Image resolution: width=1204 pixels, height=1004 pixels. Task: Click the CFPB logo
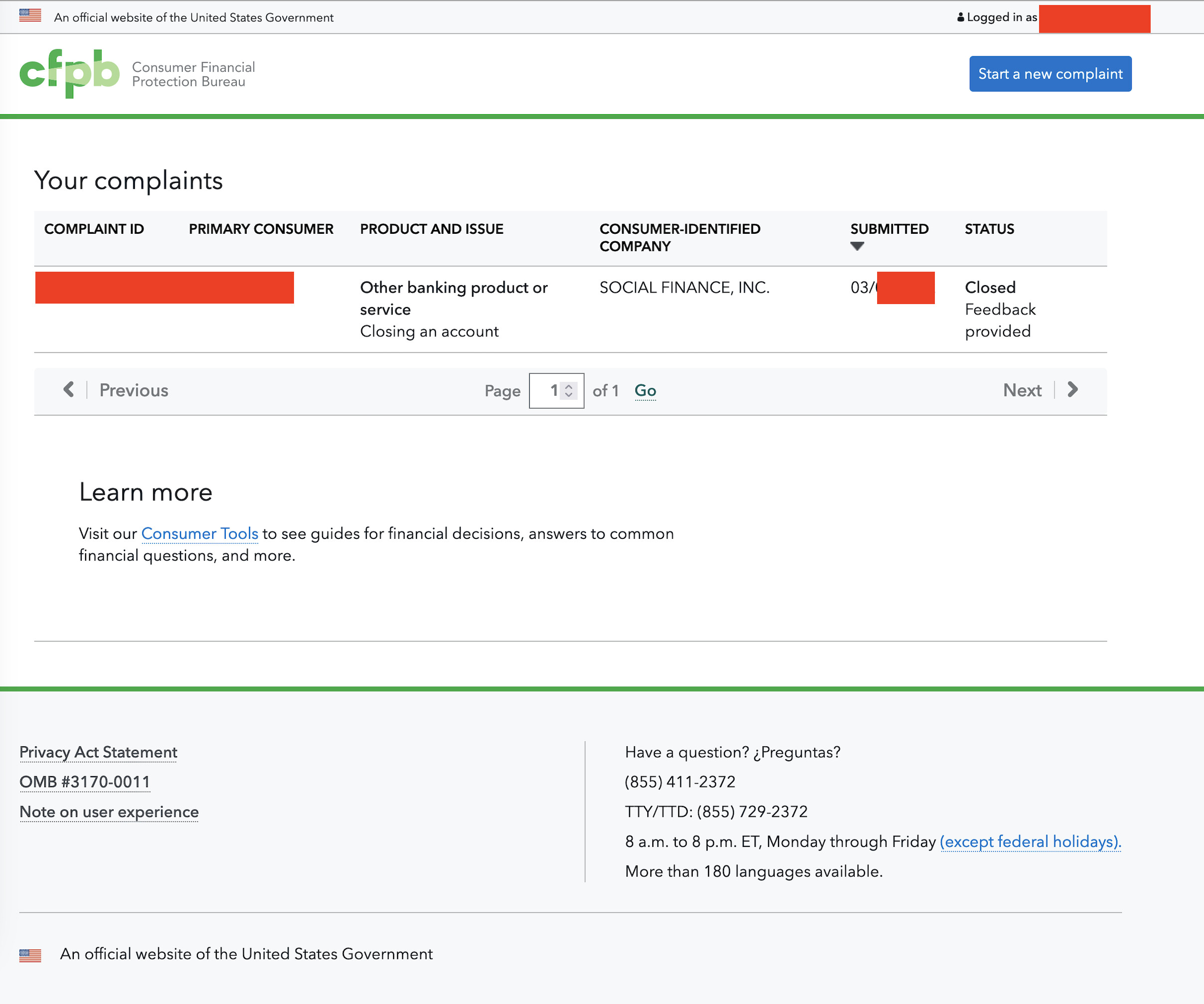[70, 73]
